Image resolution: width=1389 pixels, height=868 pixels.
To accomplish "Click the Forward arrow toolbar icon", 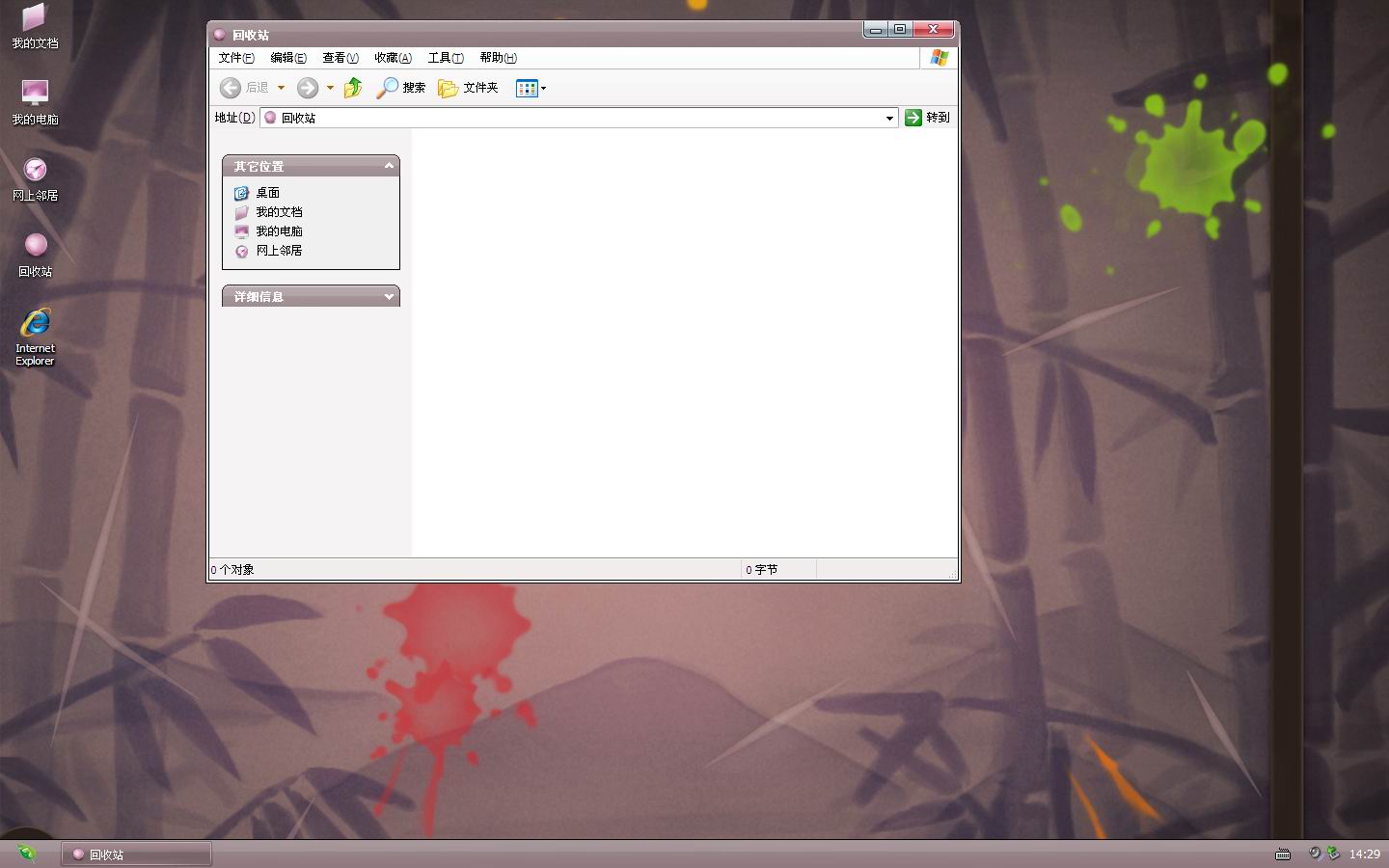I will 307,88.
